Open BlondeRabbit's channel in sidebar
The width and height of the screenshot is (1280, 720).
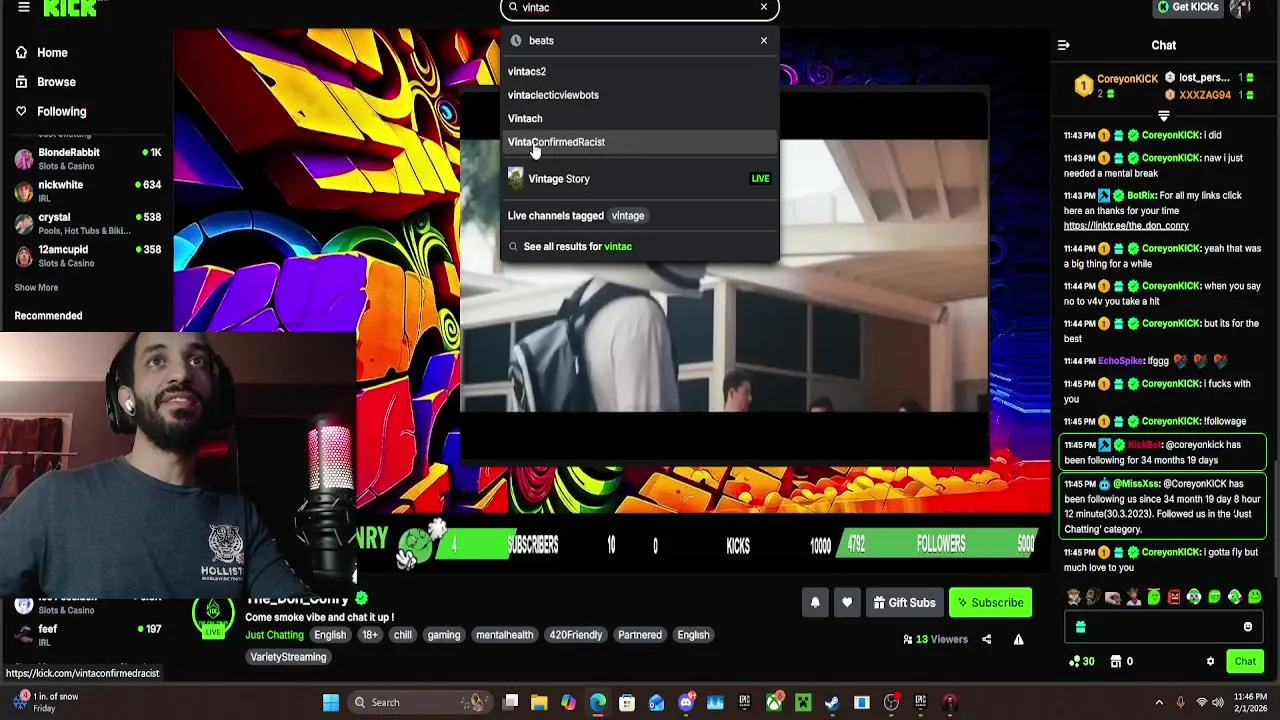point(88,158)
